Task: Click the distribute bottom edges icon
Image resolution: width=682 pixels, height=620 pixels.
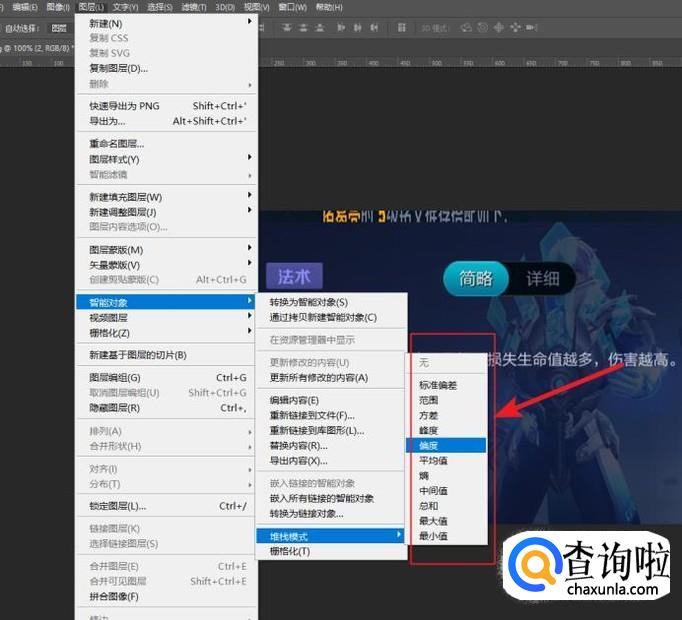Action: click(x=320, y=28)
